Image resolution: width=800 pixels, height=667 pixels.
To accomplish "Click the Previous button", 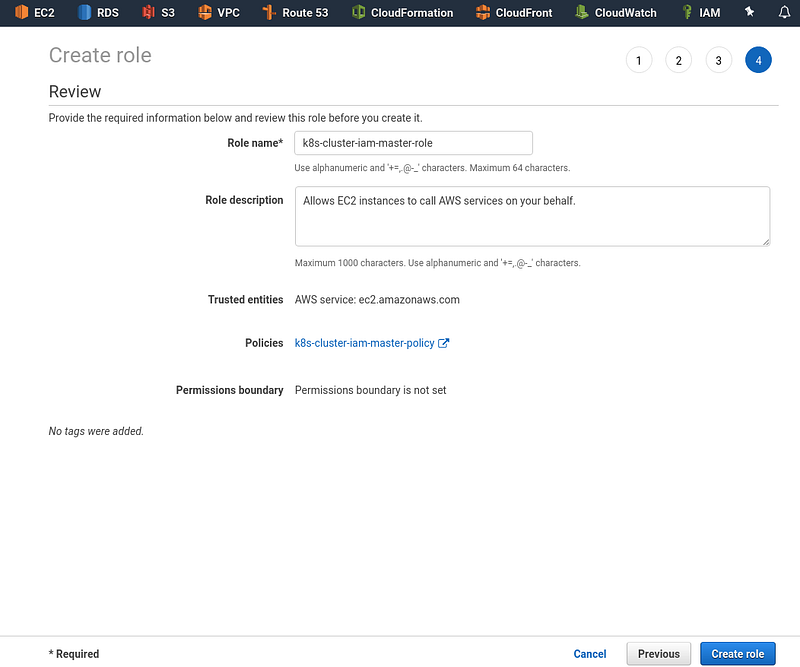I will coord(659,654).
